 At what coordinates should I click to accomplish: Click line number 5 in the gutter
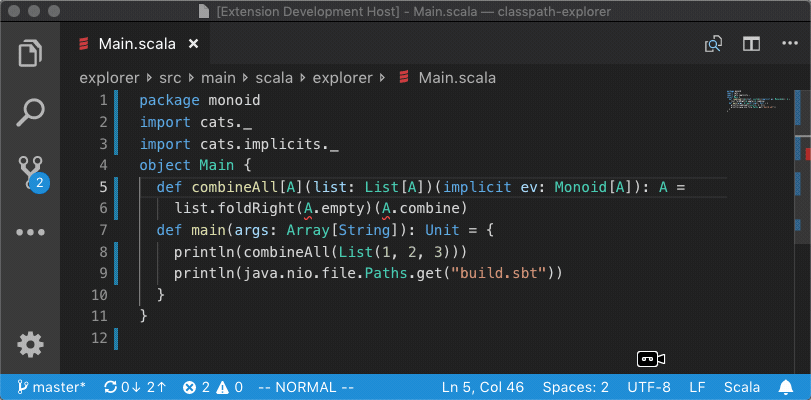[102, 187]
